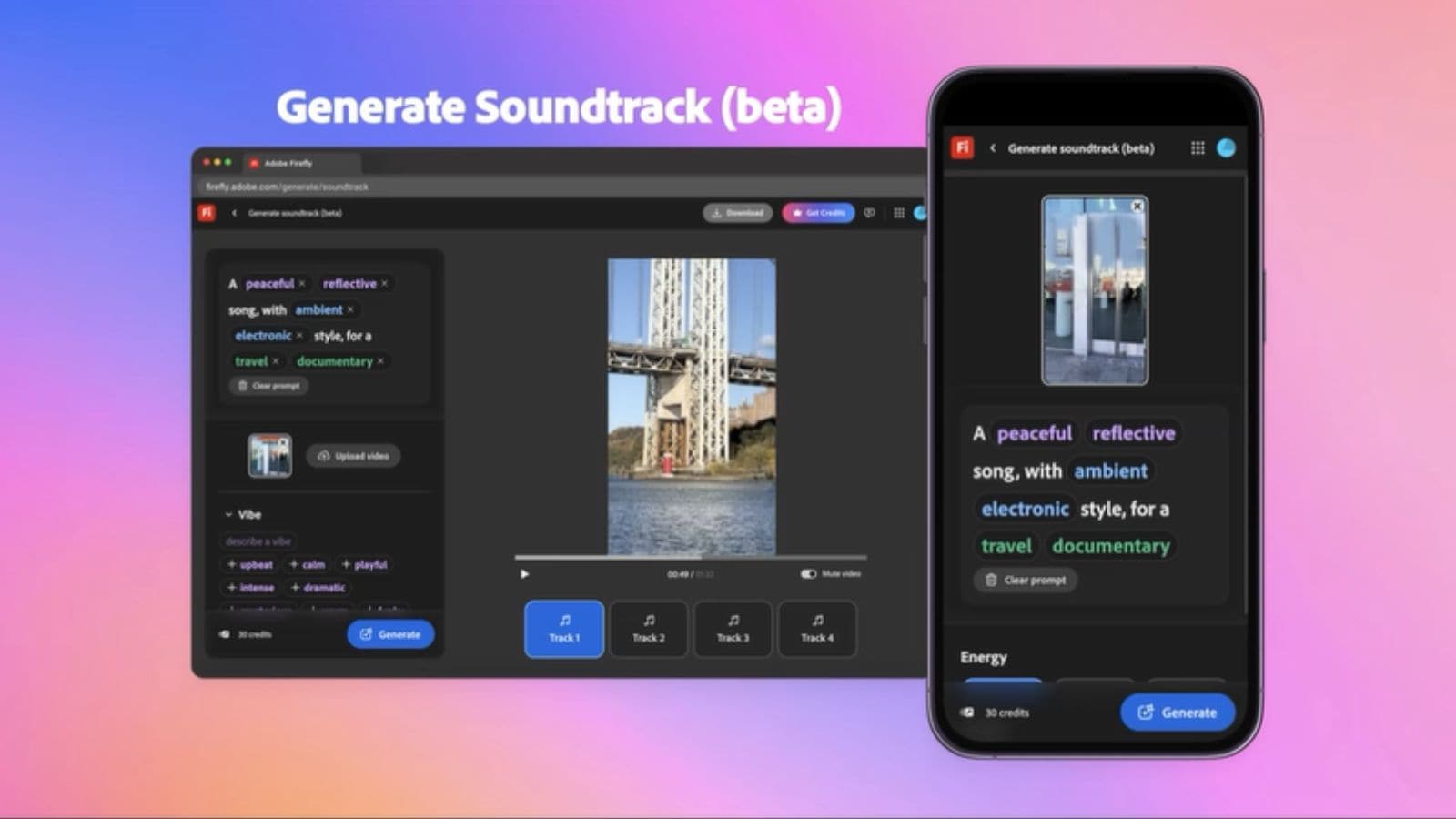Screen dimensions: 1456x819
Task: Click the Generate button
Action: pyautogui.click(x=390, y=634)
